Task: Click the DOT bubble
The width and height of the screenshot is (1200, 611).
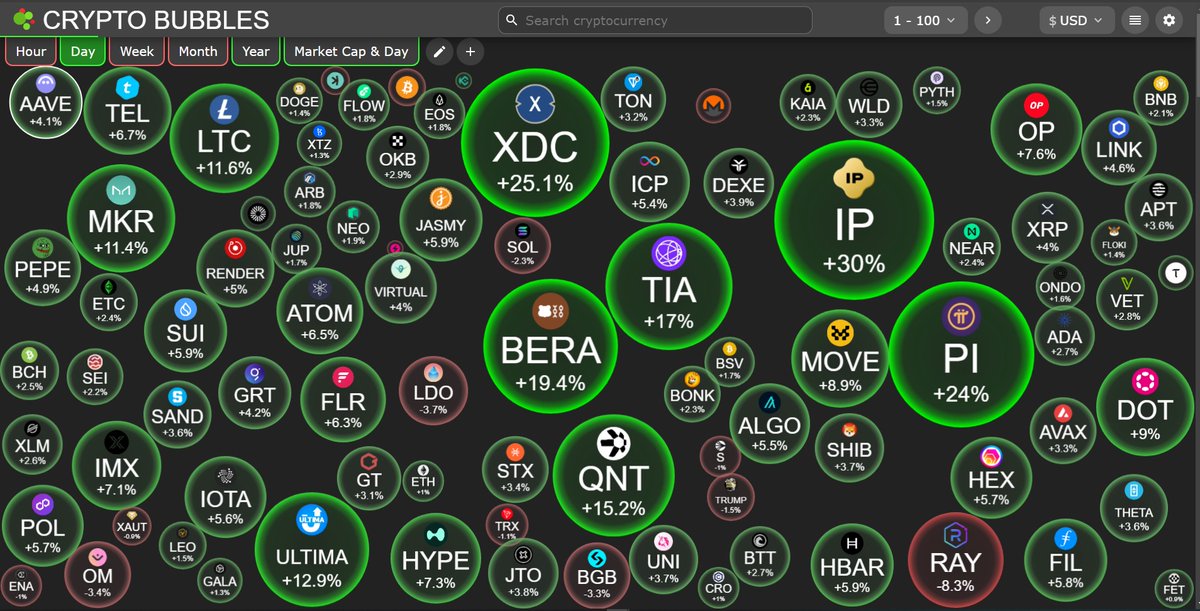Action: 1145,407
